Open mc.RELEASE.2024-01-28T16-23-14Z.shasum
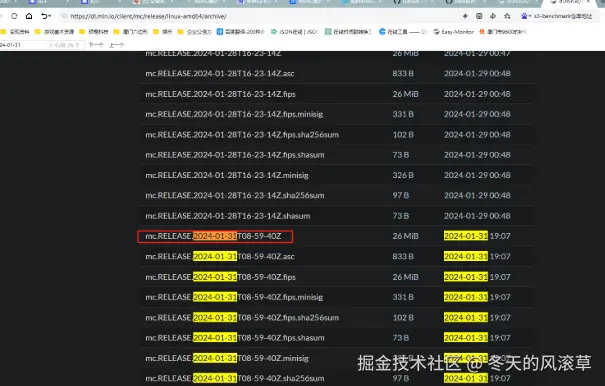 (228, 216)
